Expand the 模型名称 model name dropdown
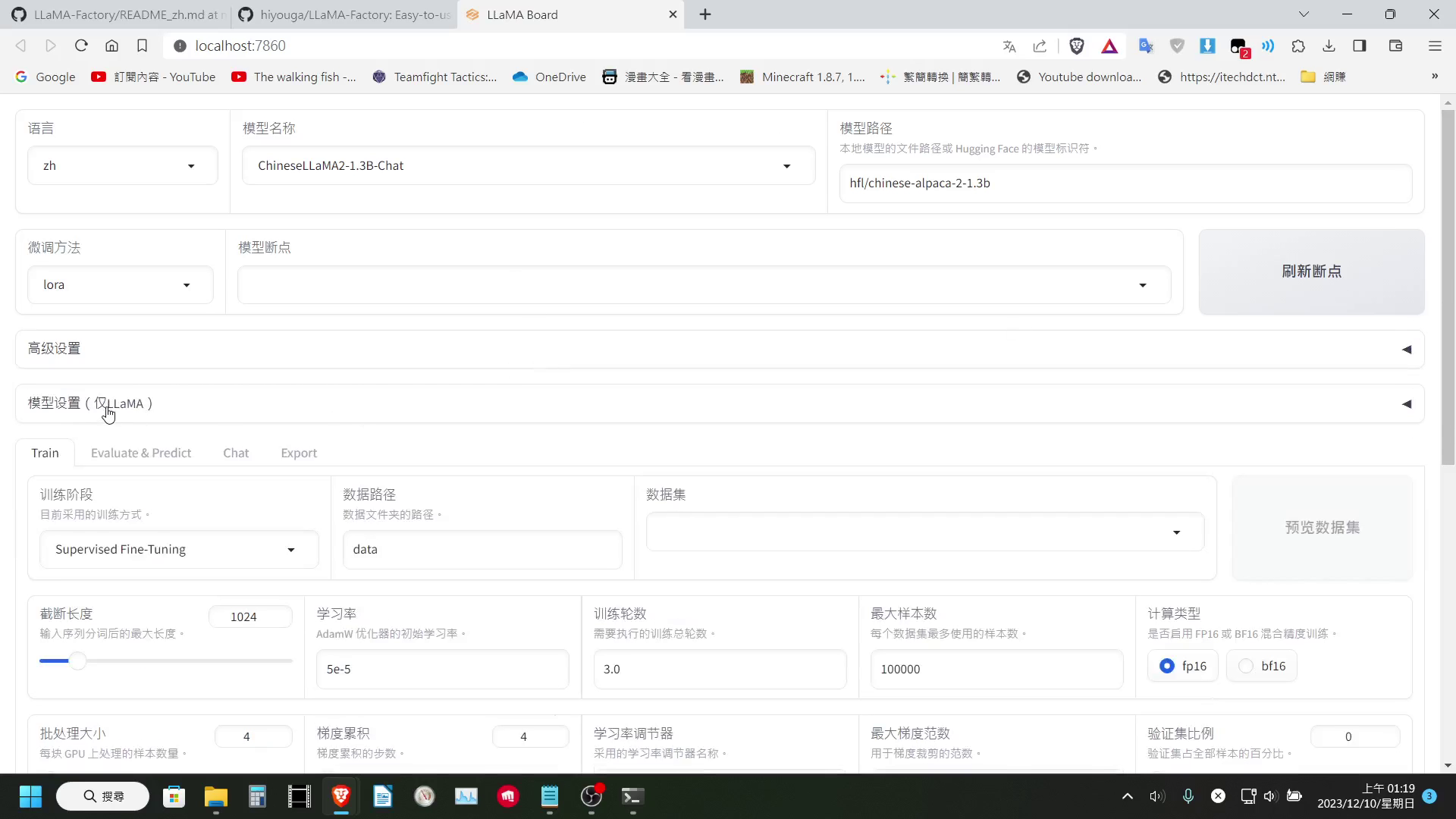This screenshot has height=819, width=1456. (789, 166)
